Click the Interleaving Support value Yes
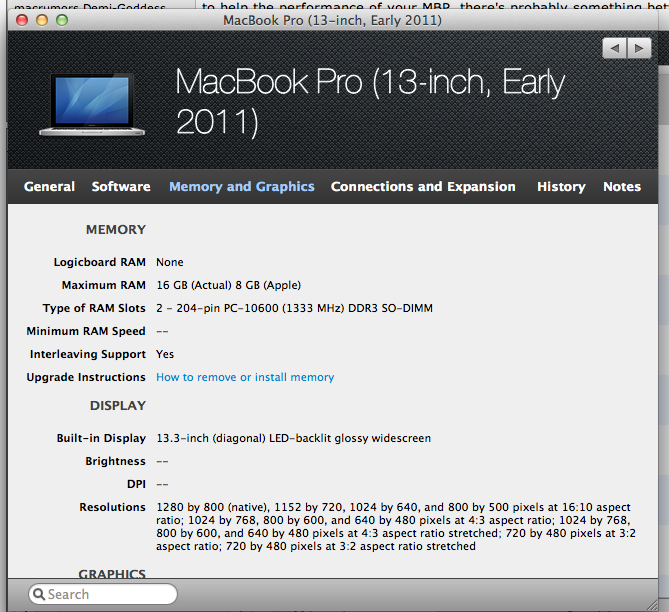The width and height of the screenshot is (669, 612). [165, 354]
